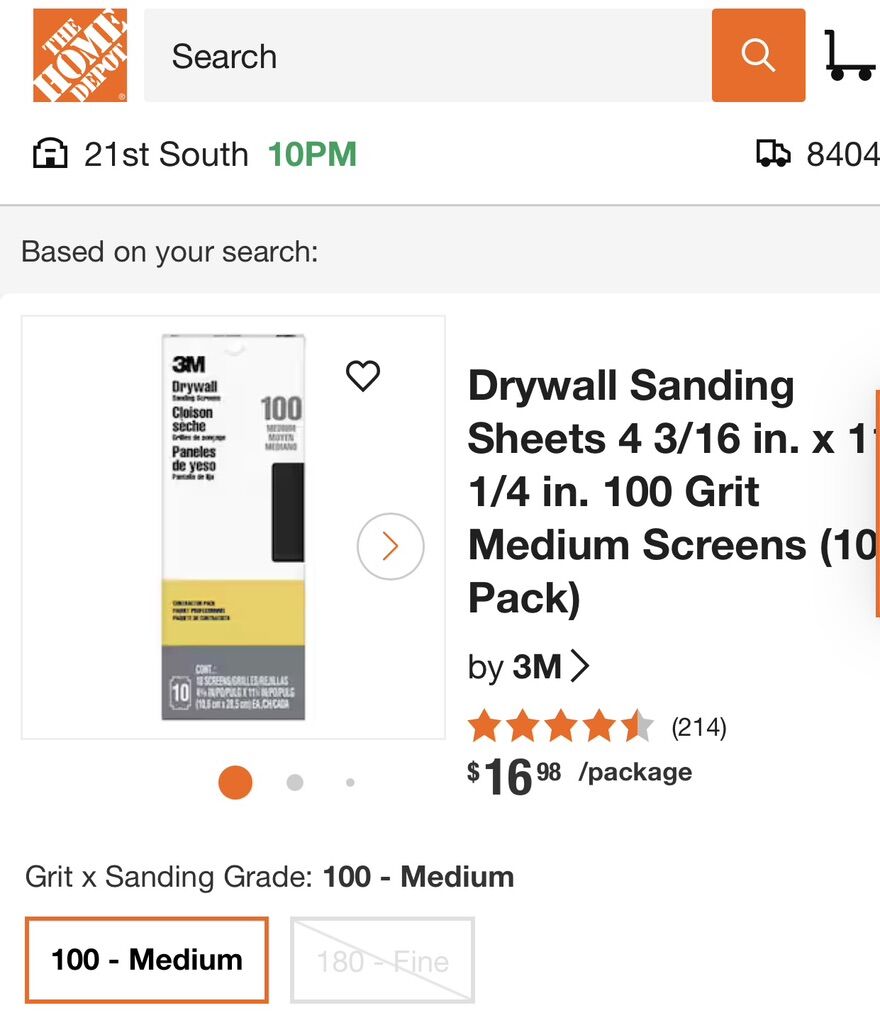880x1020 pixels.
Task: Click the star rating icons
Action: 560,727
